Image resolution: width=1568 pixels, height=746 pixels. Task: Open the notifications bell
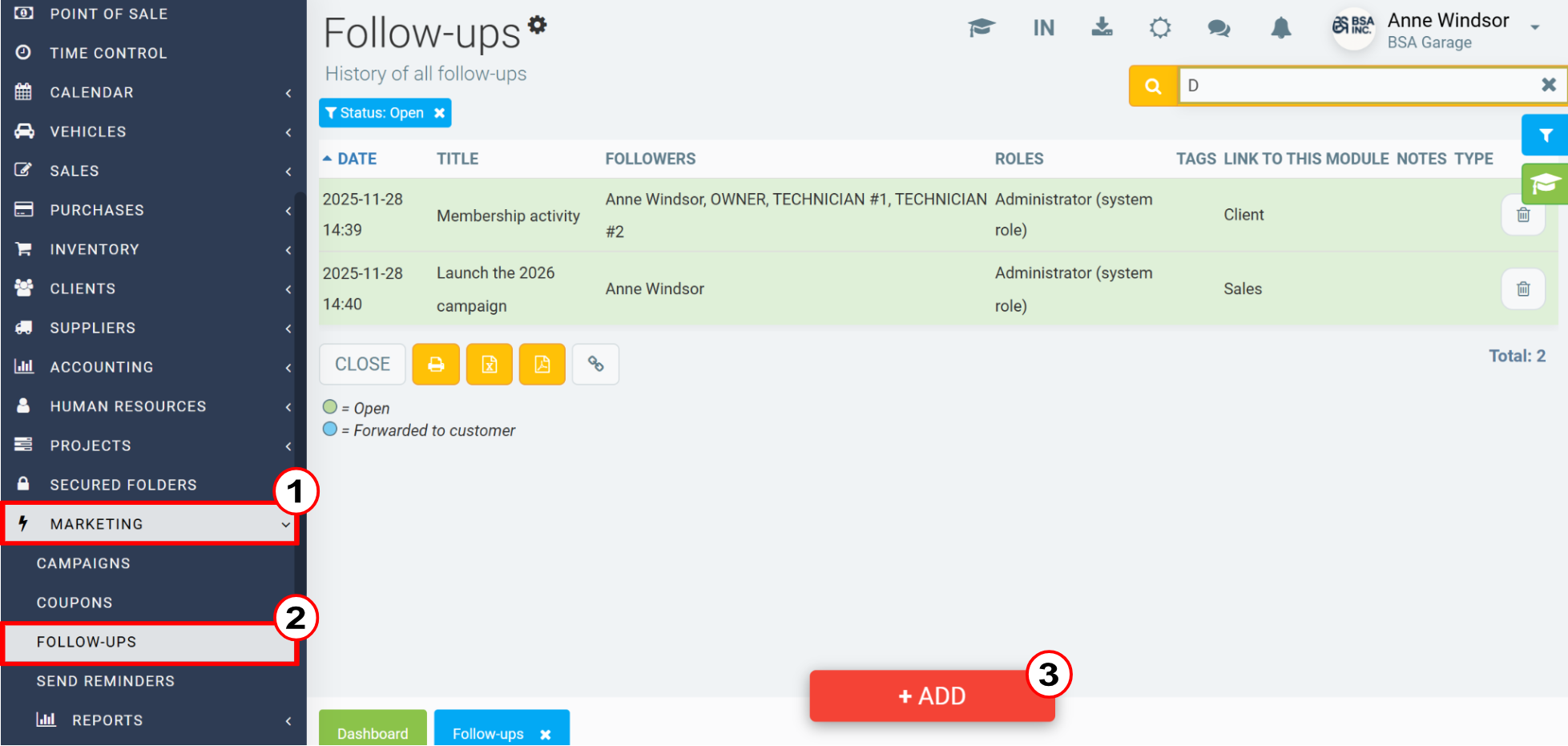(1280, 29)
